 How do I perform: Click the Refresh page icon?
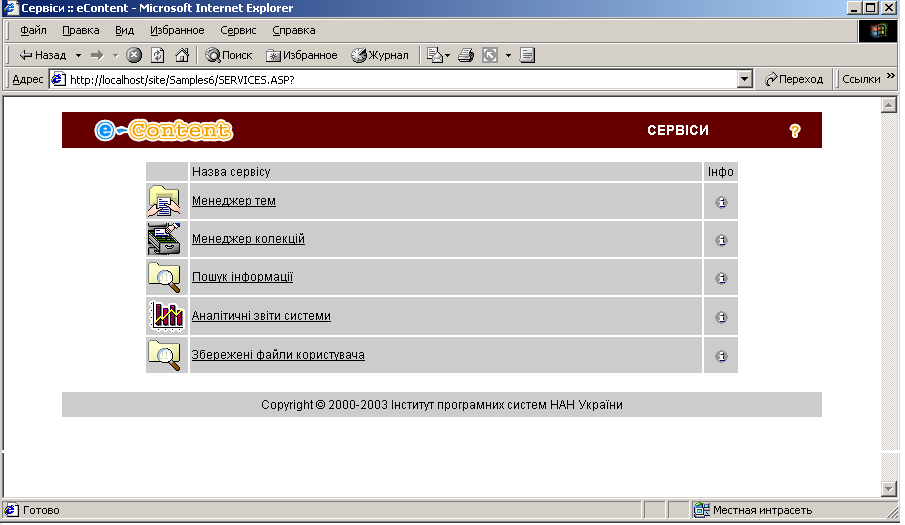tap(158, 55)
